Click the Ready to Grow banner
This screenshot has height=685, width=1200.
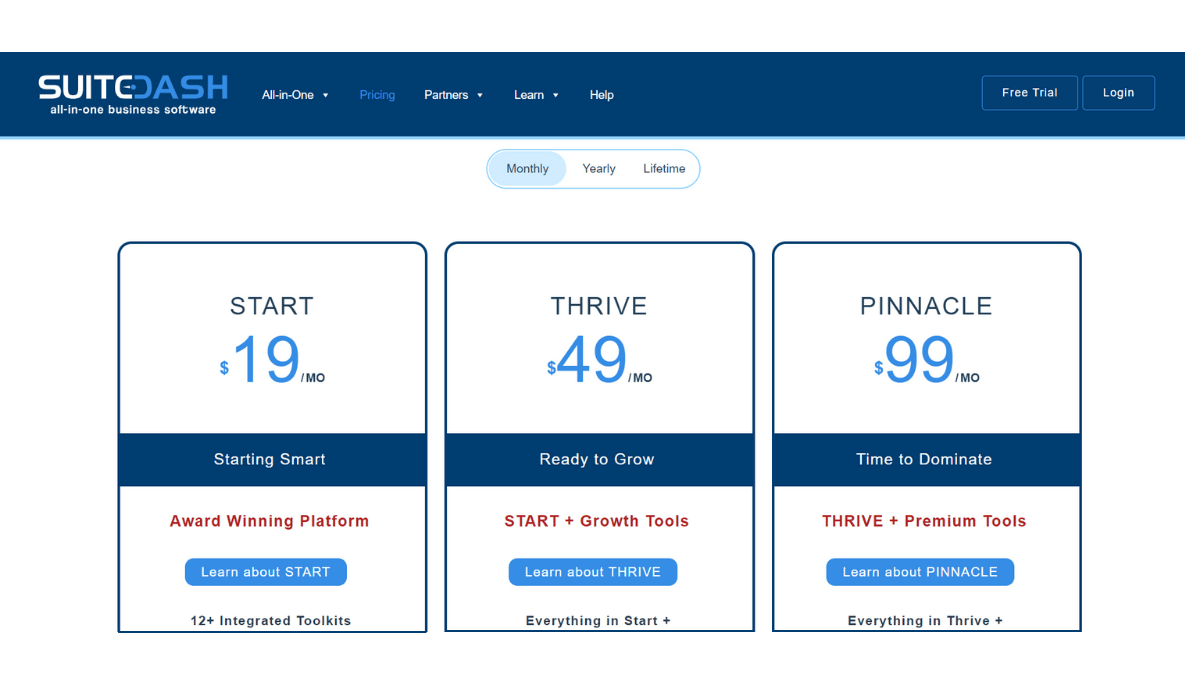[x=597, y=459]
